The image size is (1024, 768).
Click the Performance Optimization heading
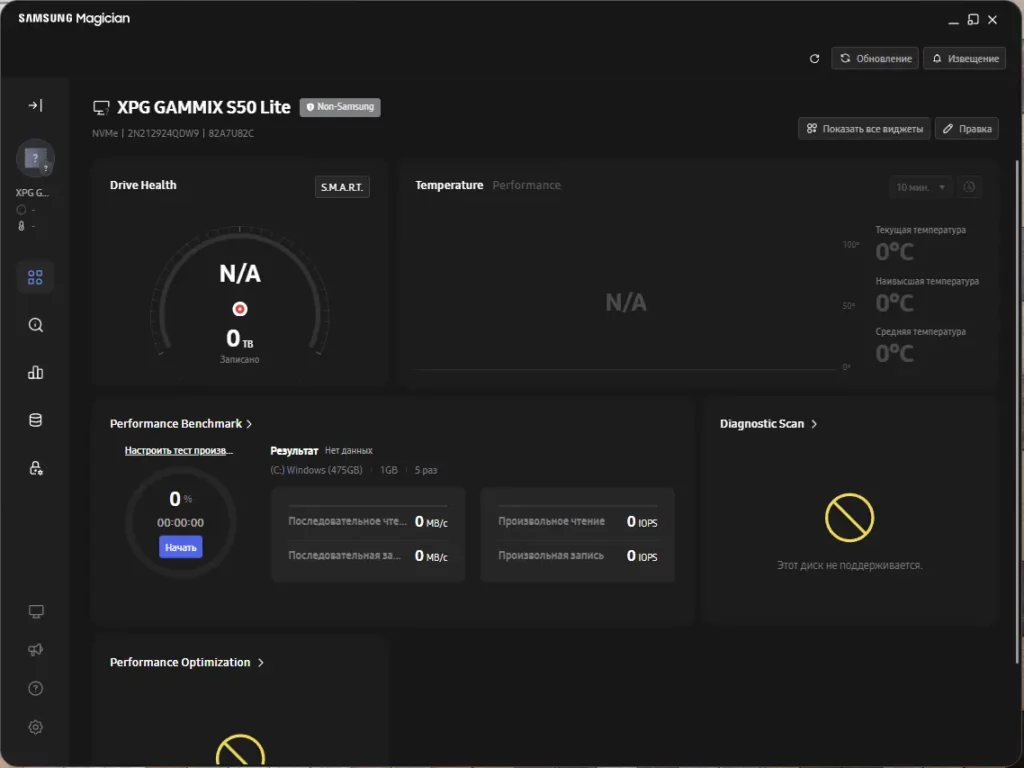point(180,663)
